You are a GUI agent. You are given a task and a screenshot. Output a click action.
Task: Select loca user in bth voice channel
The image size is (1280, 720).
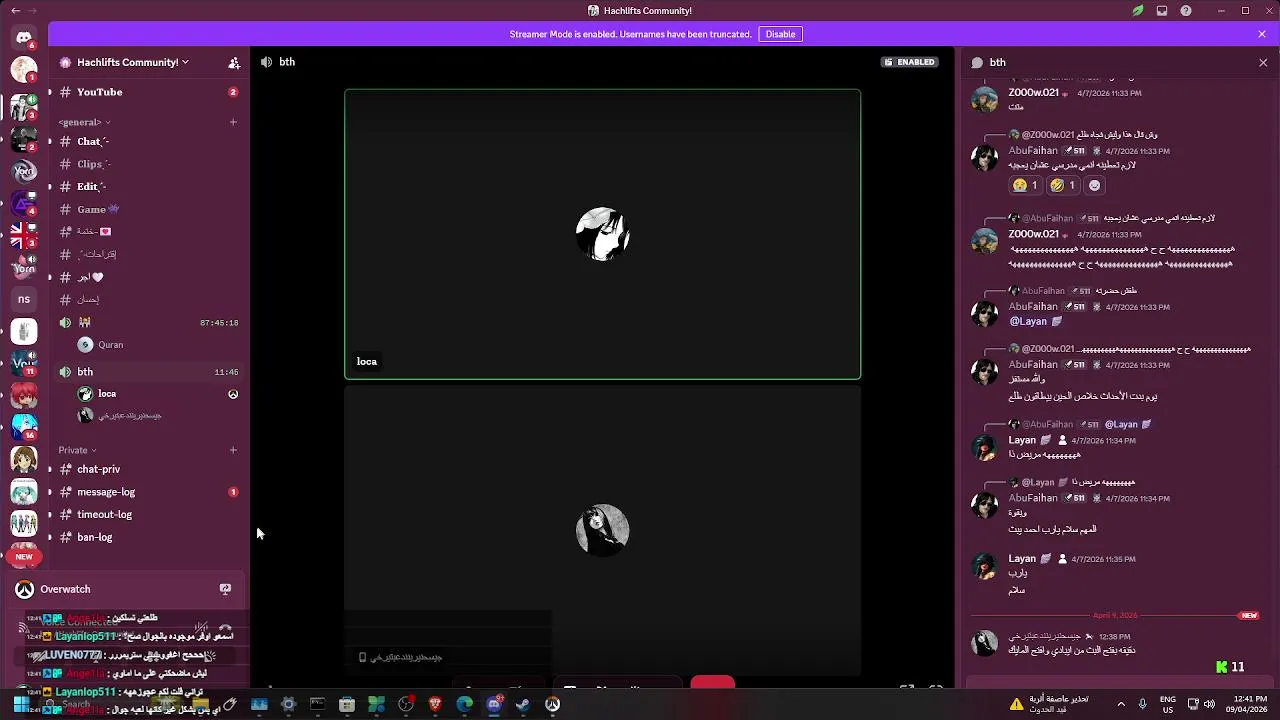(x=159, y=394)
